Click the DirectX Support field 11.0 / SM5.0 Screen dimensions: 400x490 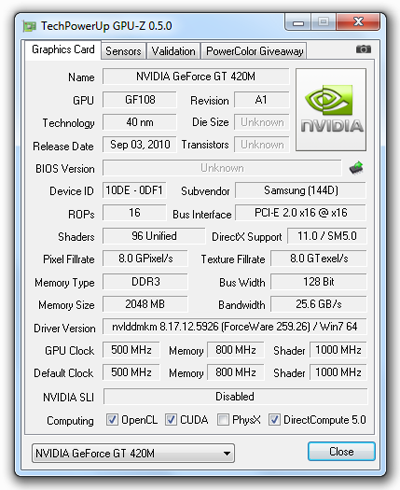pos(327,236)
